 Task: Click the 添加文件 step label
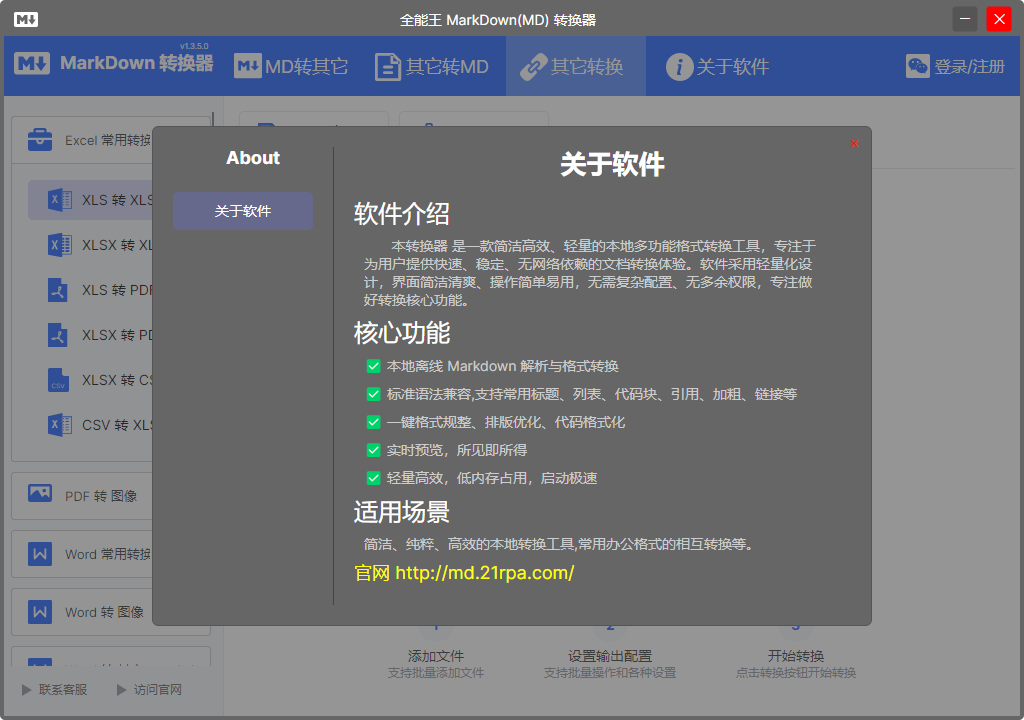436,656
